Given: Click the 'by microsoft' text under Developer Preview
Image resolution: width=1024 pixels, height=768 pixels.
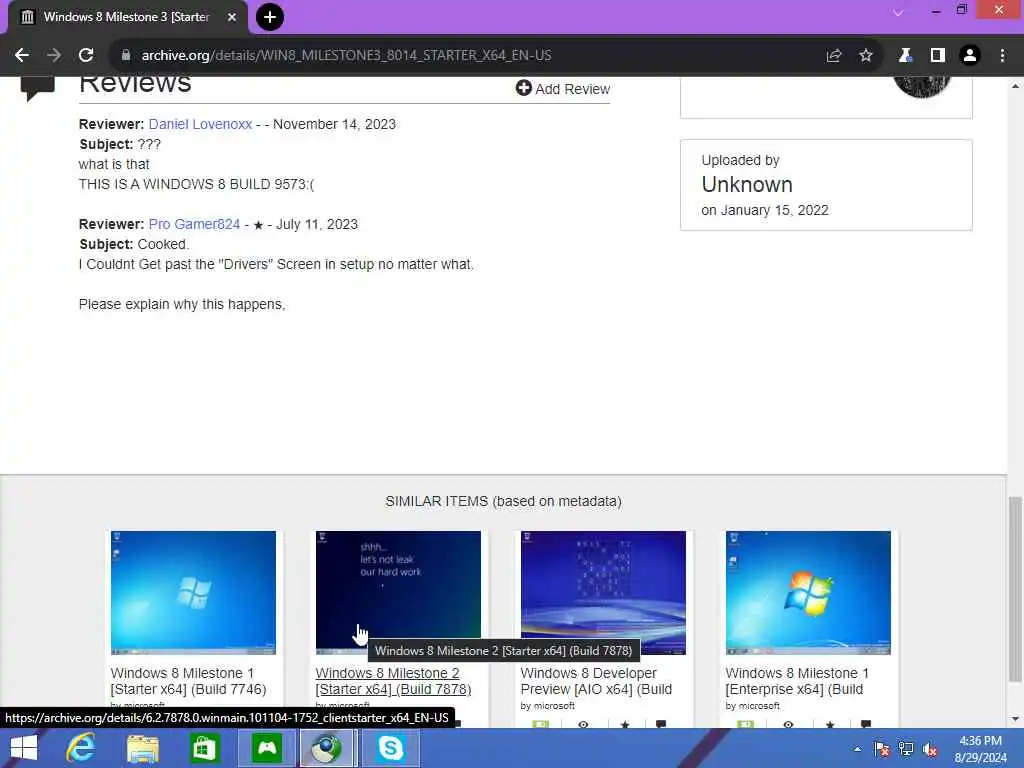Looking at the screenshot, I should click(547, 706).
